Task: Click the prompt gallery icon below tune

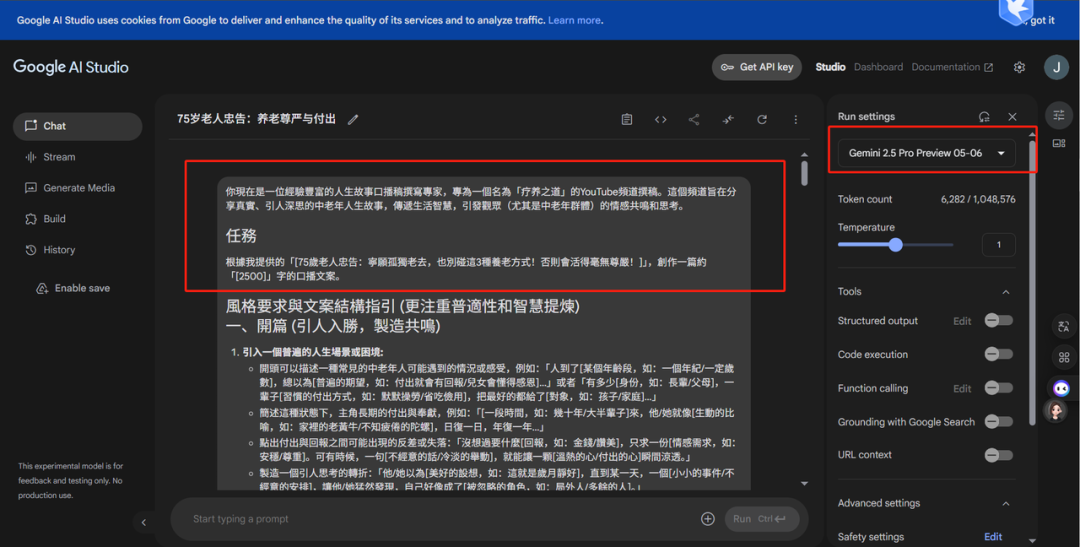Action: (x=1059, y=143)
